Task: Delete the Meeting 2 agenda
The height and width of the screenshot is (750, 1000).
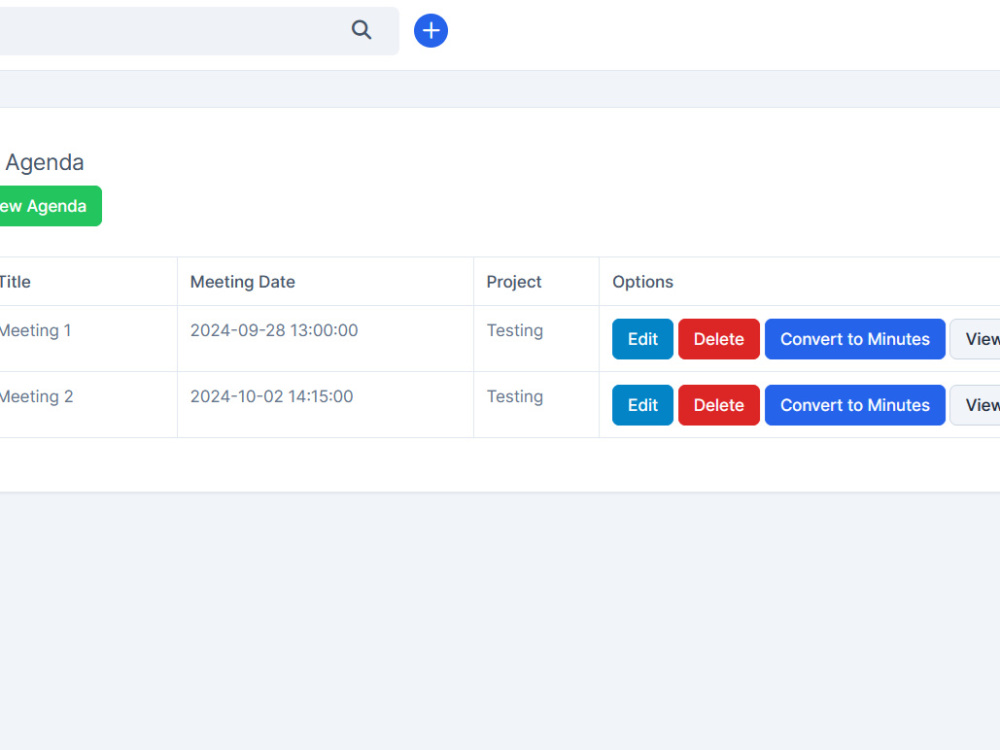Action: pos(719,405)
